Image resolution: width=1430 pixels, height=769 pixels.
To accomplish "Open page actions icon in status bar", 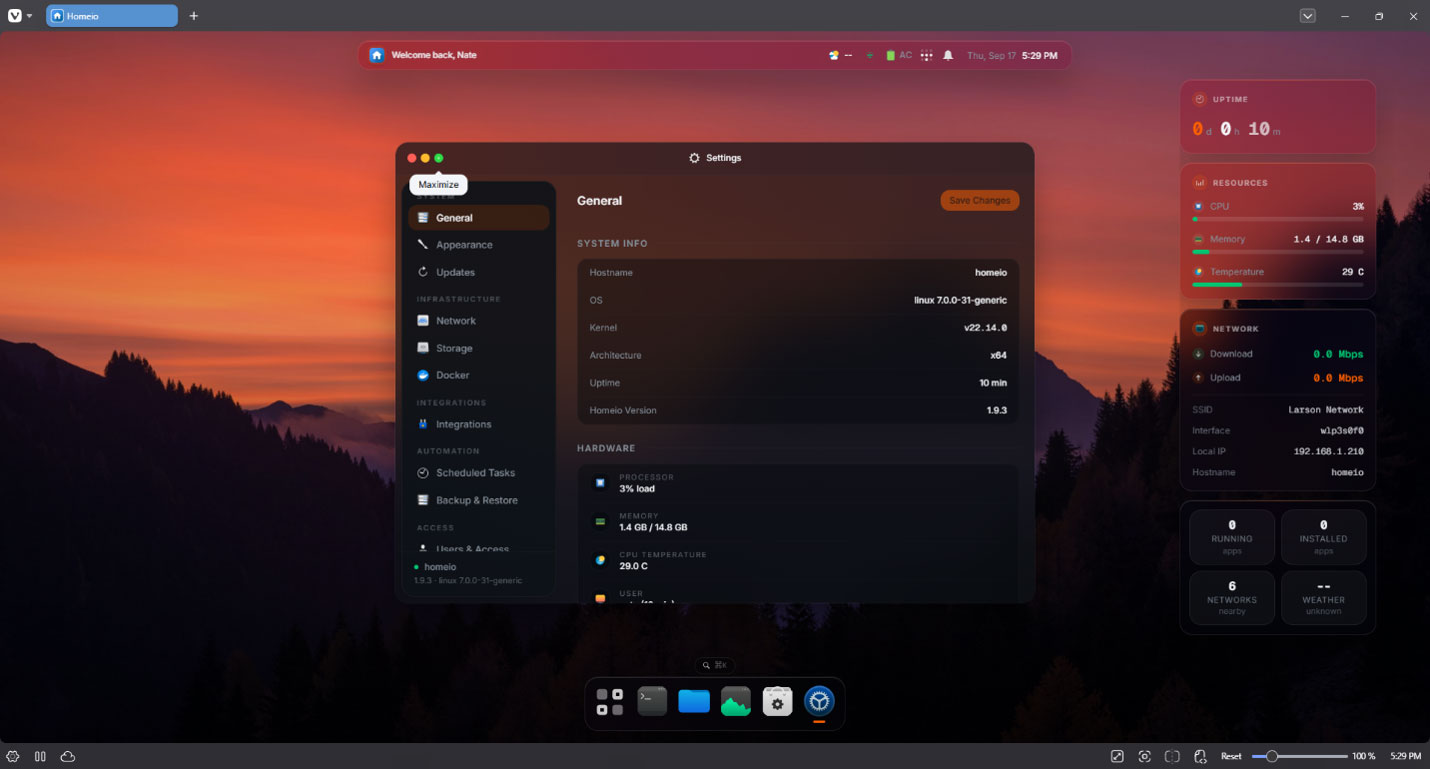I will (x=1201, y=756).
